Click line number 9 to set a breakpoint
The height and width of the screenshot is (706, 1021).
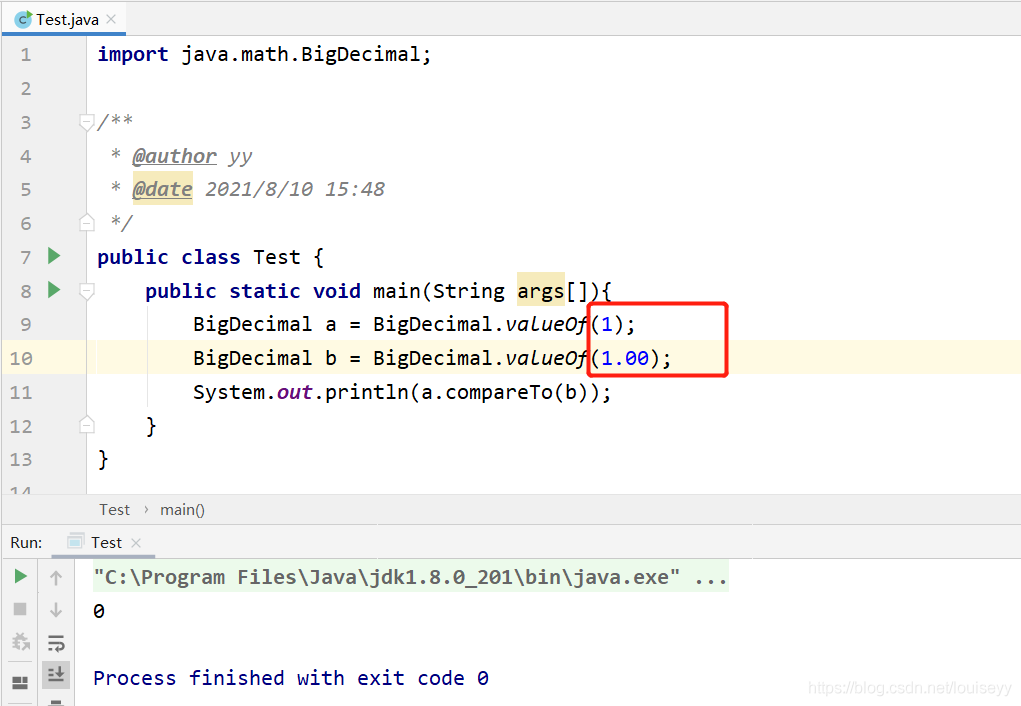coord(25,324)
